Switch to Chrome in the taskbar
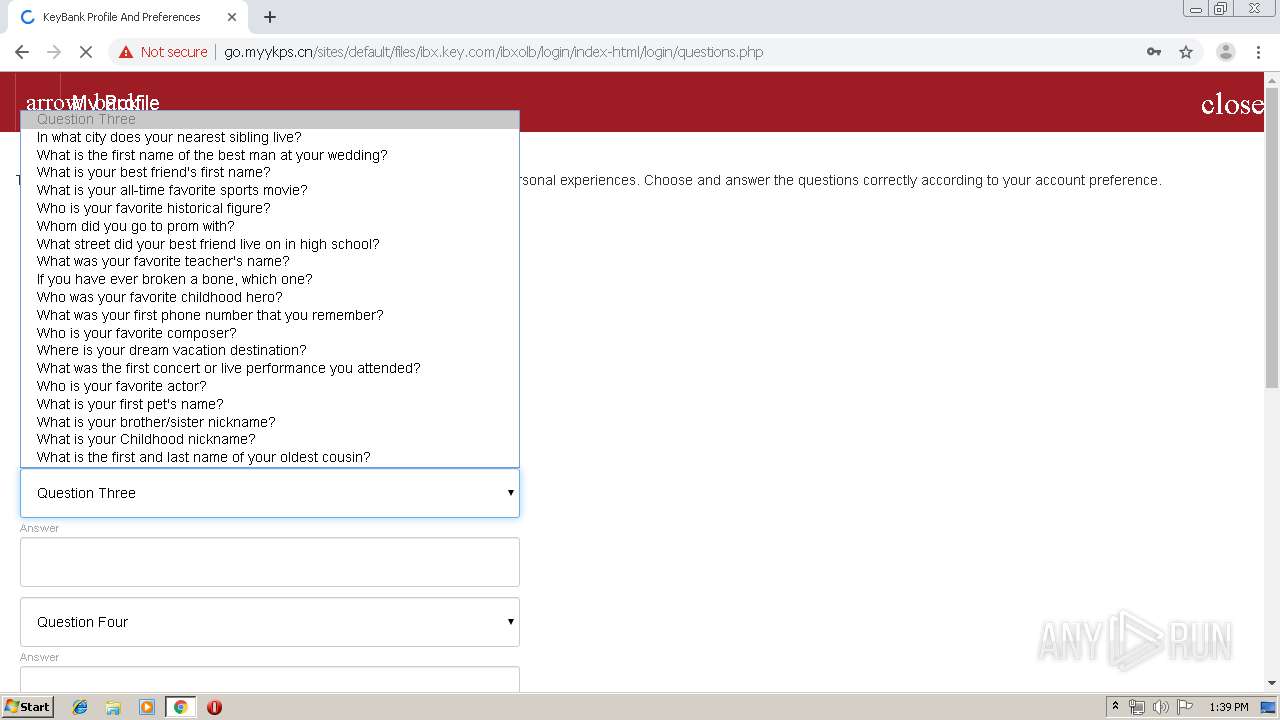Image resolution: width=1280 pixels, height=720 pixels. click(x=180, y=707)
